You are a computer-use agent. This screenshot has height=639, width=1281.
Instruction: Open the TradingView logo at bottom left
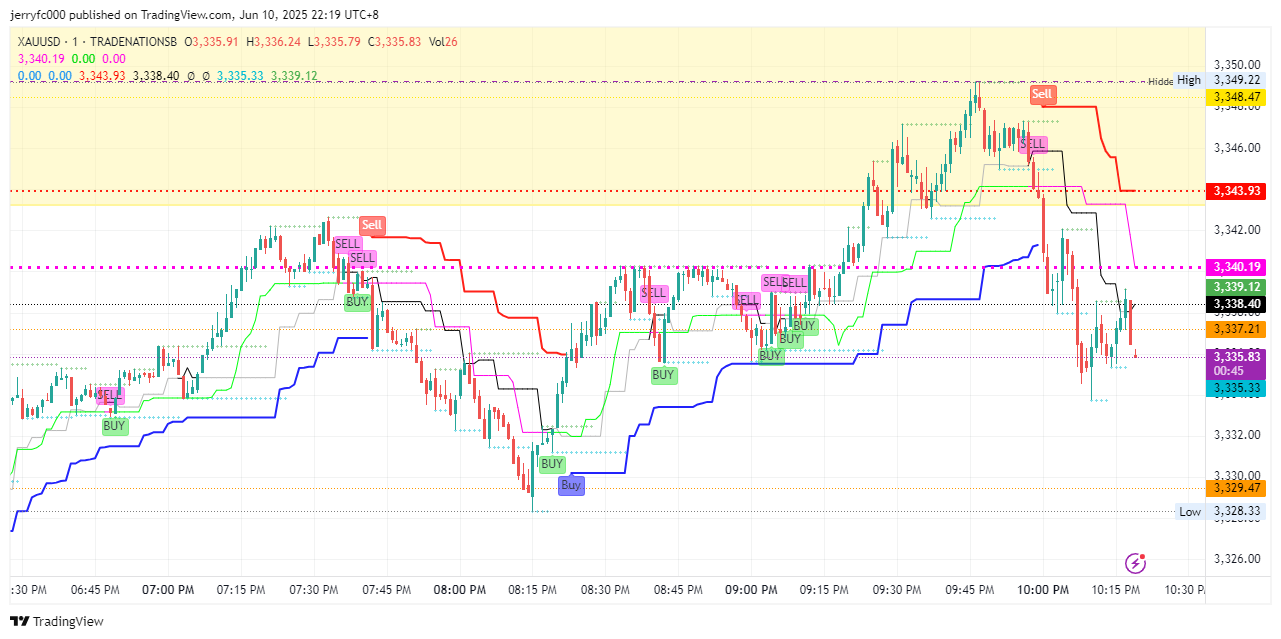56,621
